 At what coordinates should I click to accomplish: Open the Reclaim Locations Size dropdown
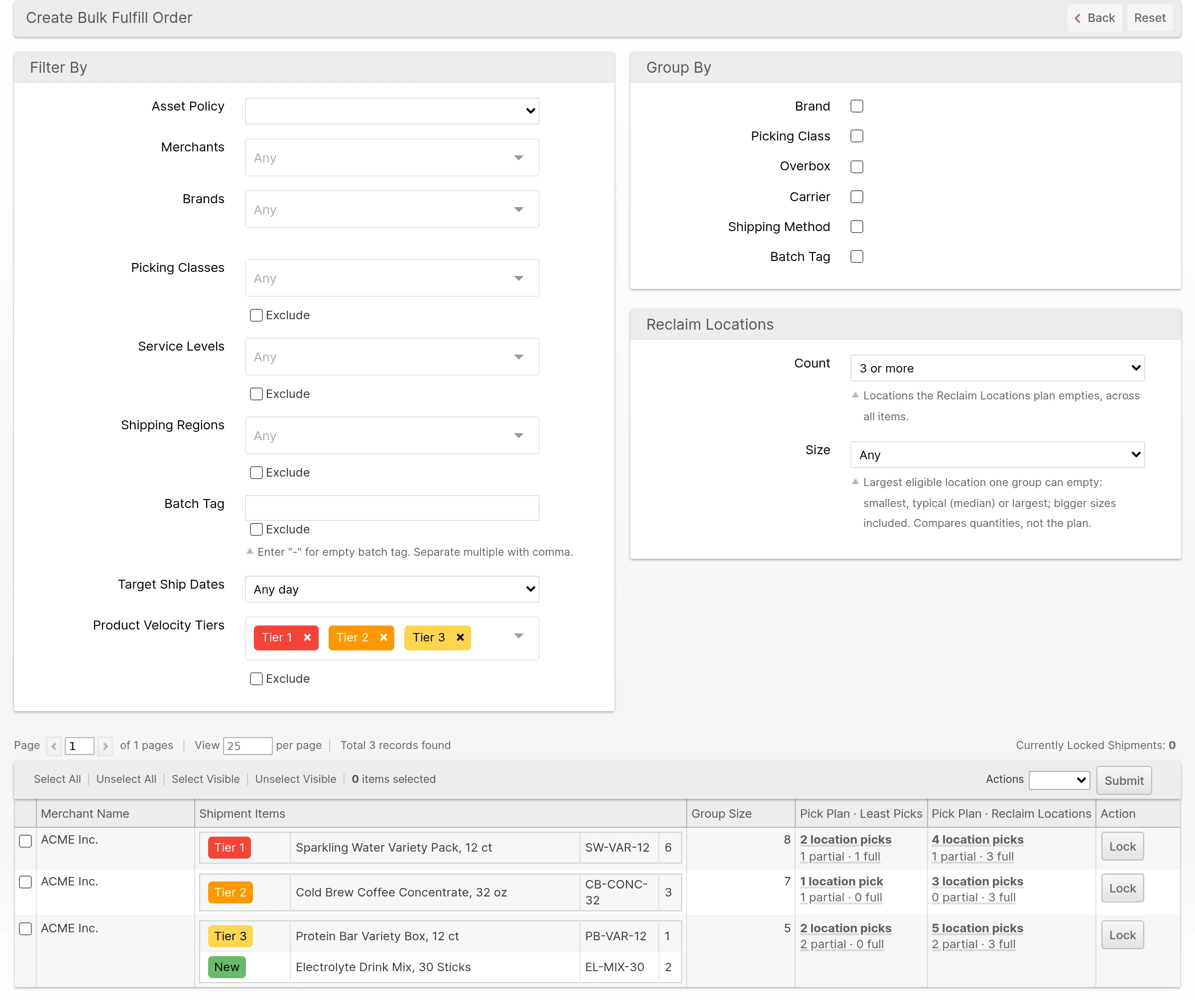(x=997, y=455)
